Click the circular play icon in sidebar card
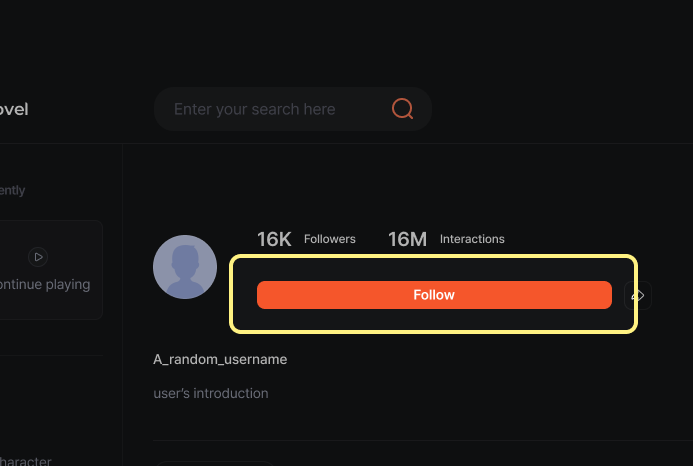 [38, 257]
